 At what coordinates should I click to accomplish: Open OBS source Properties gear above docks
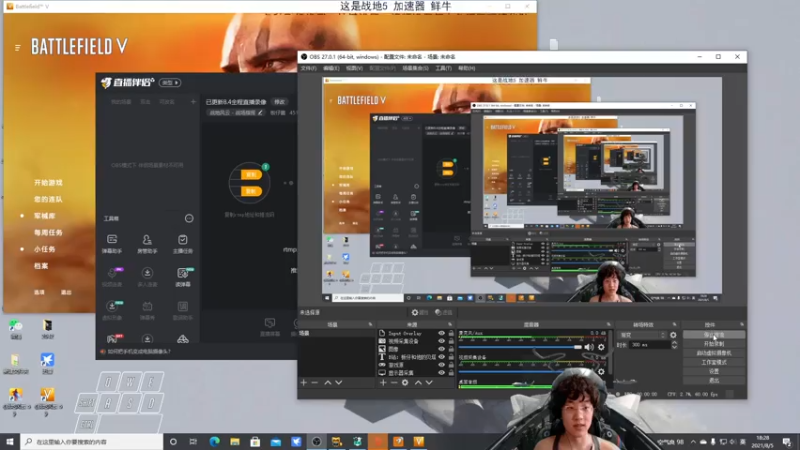tap(415, 312)
